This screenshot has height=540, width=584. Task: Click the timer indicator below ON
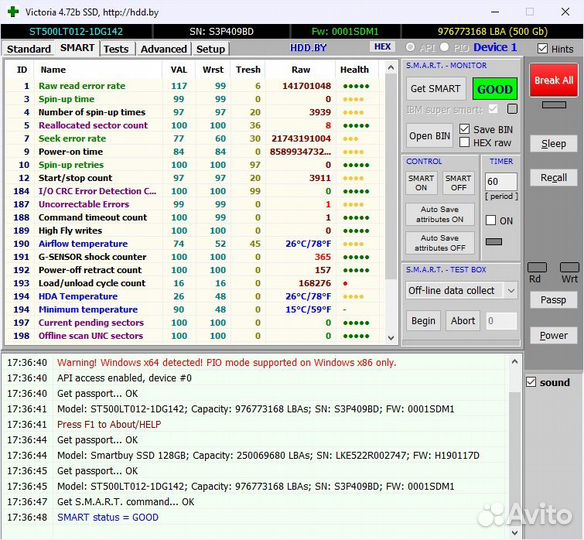(494, 242)
